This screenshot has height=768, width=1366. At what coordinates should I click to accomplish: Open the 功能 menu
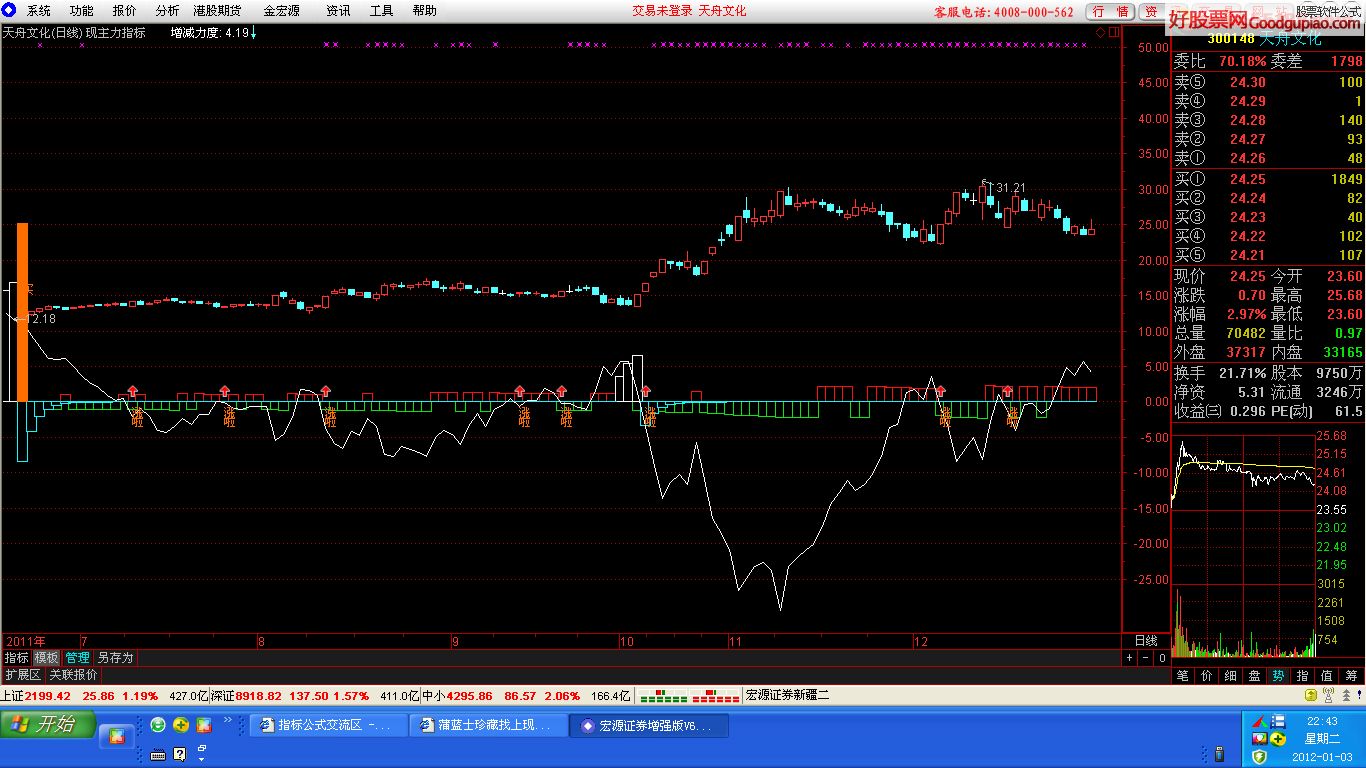[x=81, y=11]
